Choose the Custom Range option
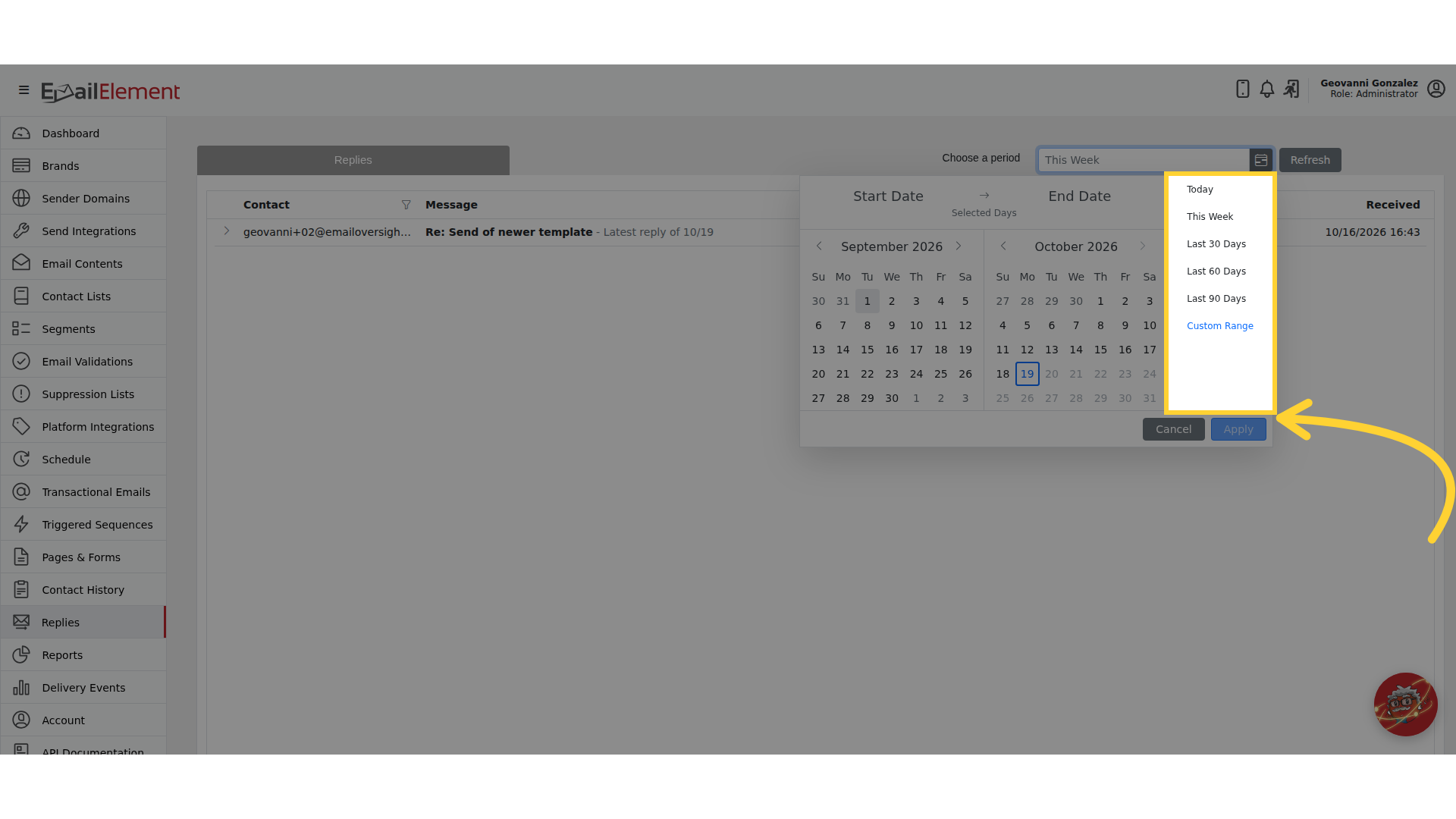This screenshot has width=1456, height=819. pos(1219,326)
